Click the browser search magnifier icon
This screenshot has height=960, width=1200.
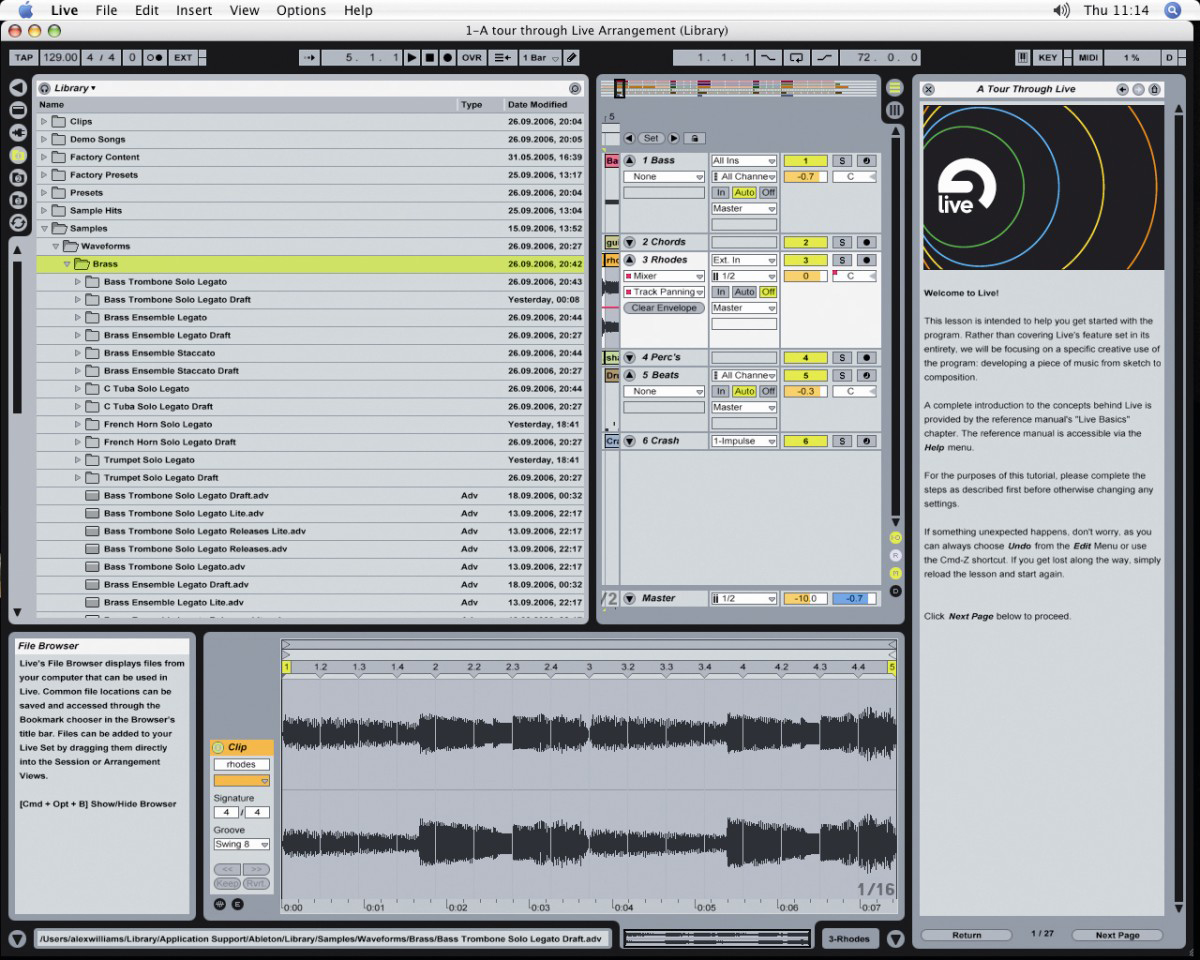click(574, 88)
